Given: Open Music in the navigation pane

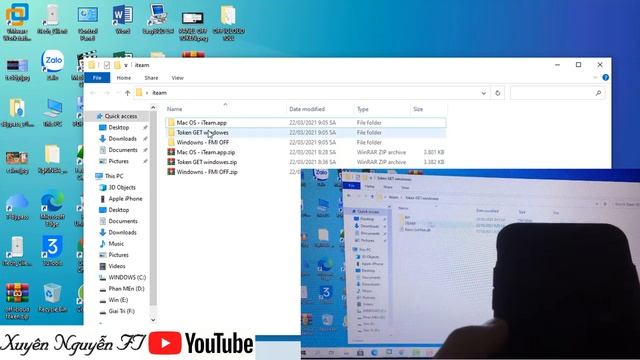Looking at the screenshot, I should coord(116,243).
